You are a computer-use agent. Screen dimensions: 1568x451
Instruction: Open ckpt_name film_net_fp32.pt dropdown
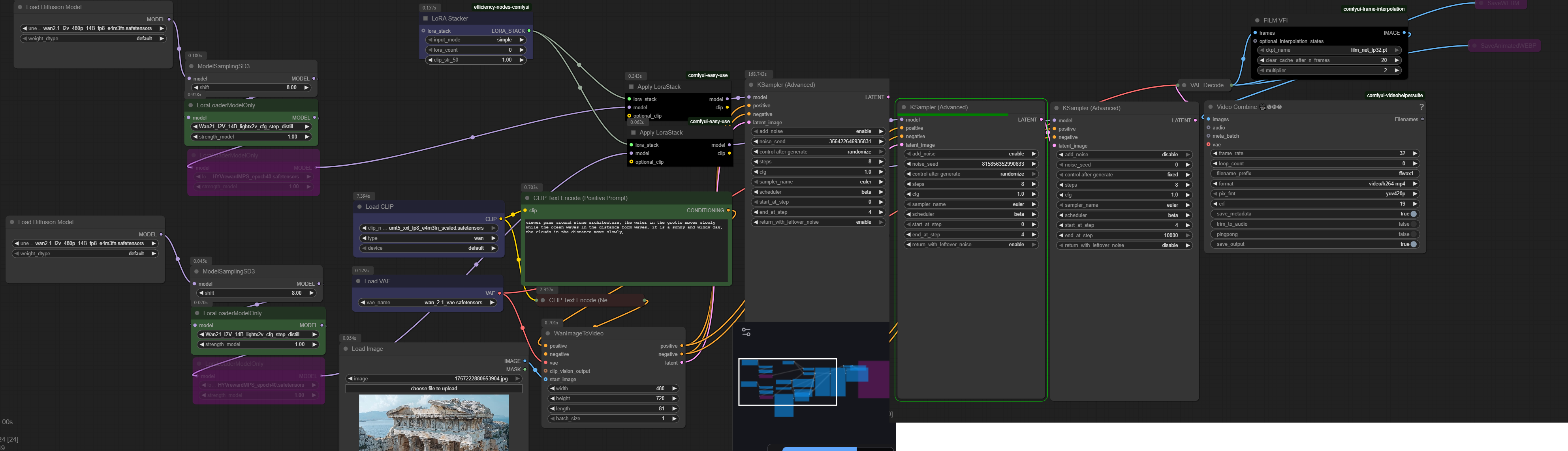tap(1329, 50)
